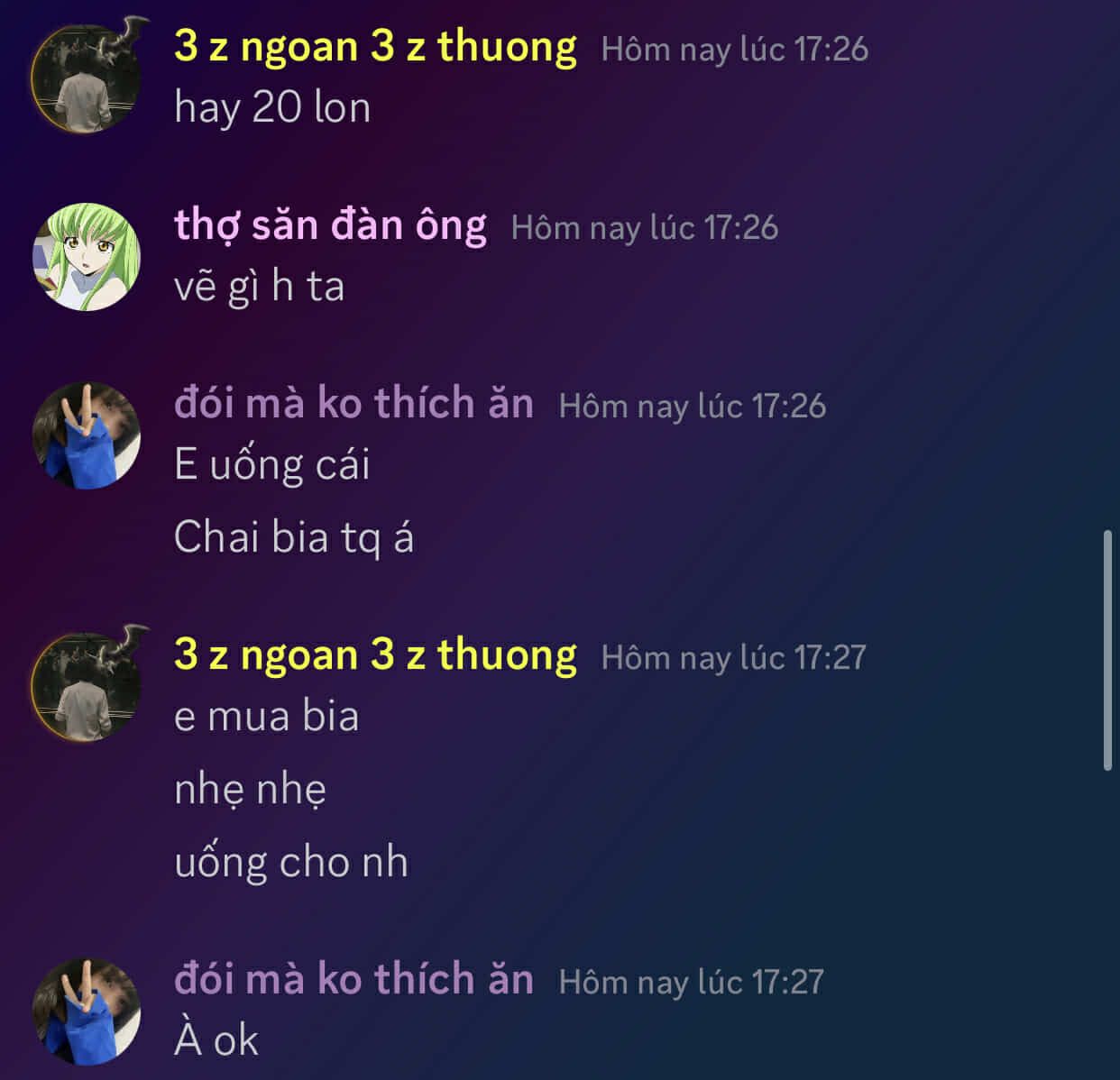Viewport: 1120px width, 1080px height.
Task: Click the green-haired anime avatar
Action: (87, 257)
